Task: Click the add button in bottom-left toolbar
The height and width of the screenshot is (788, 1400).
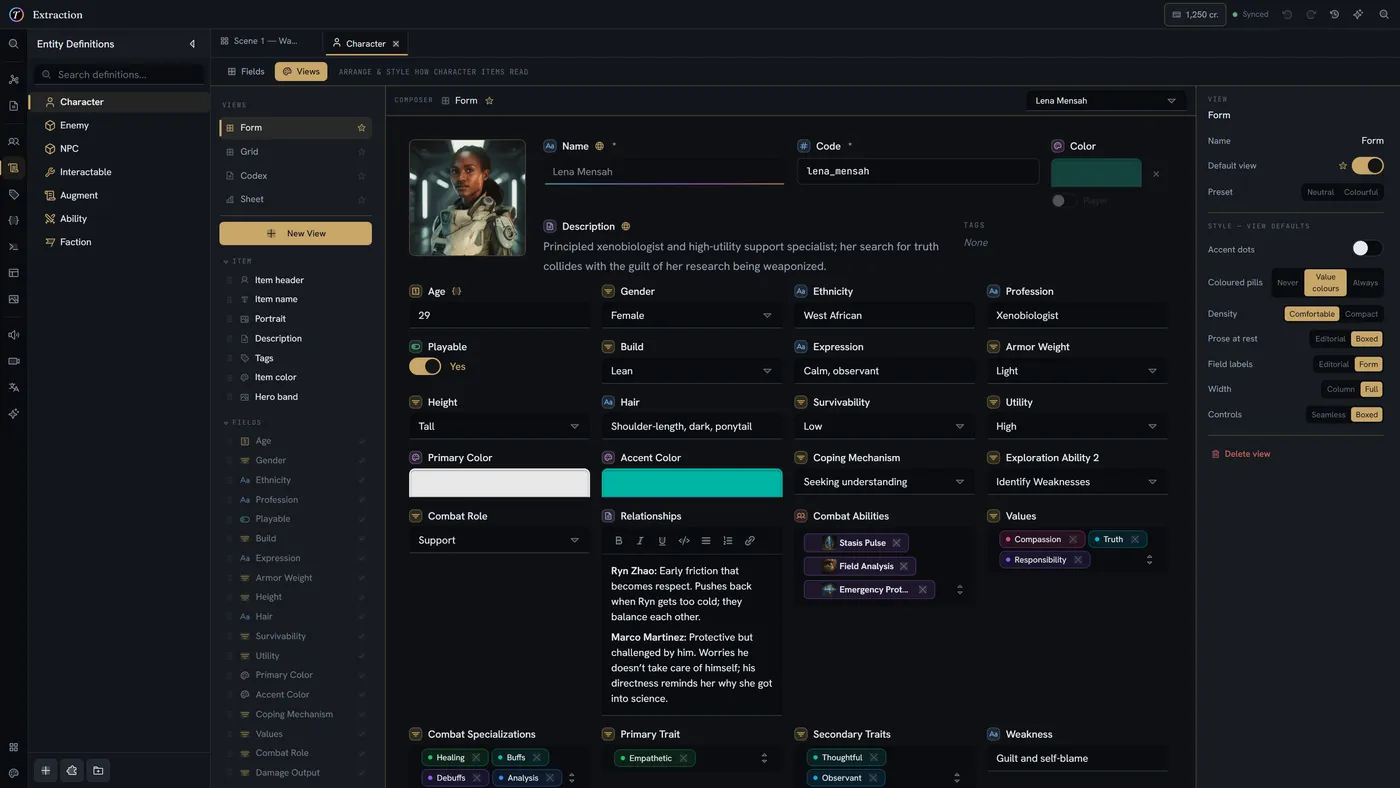Action: click(x=45, y=771)
